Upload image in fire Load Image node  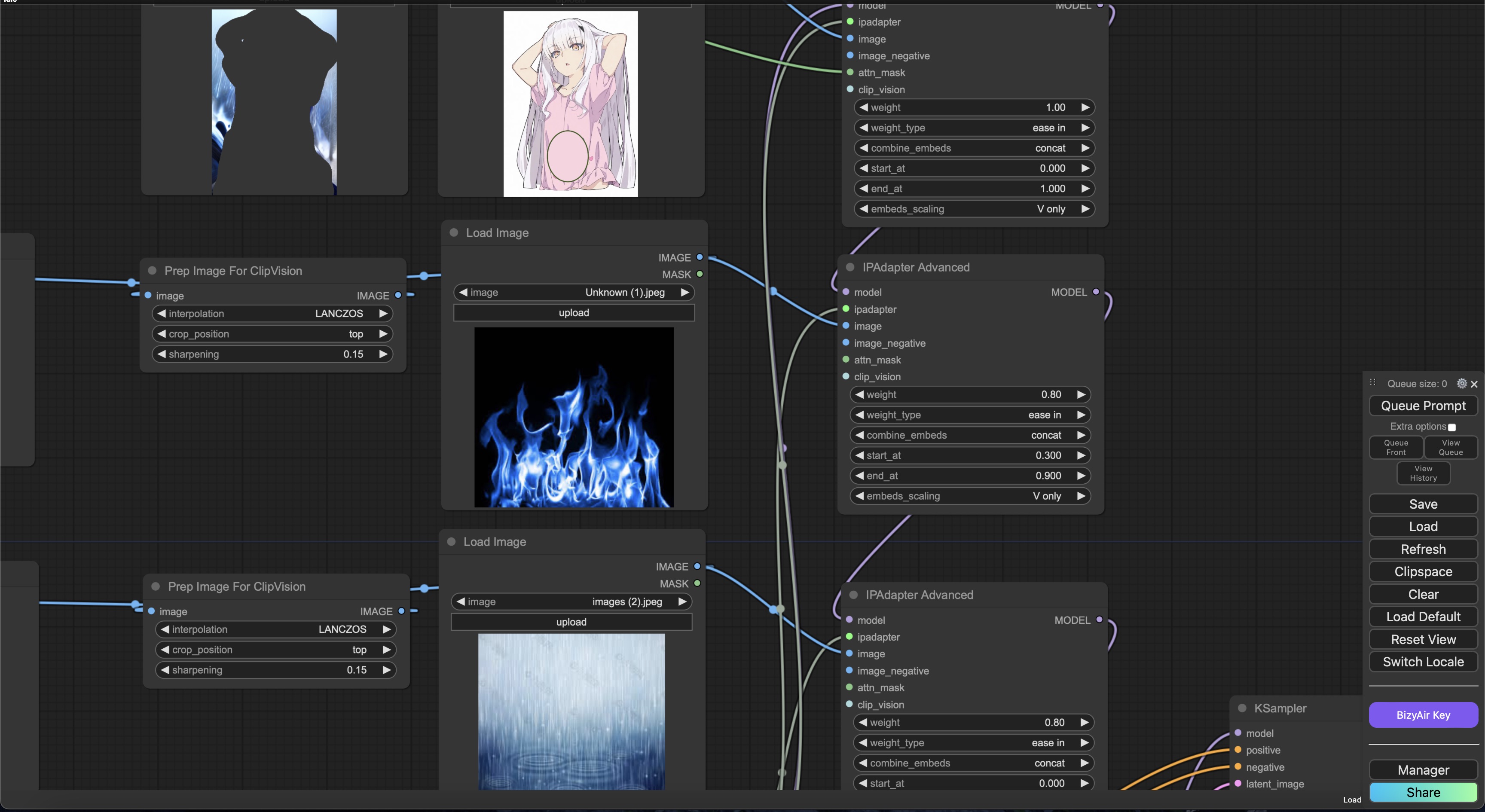(x=574, y=313)
